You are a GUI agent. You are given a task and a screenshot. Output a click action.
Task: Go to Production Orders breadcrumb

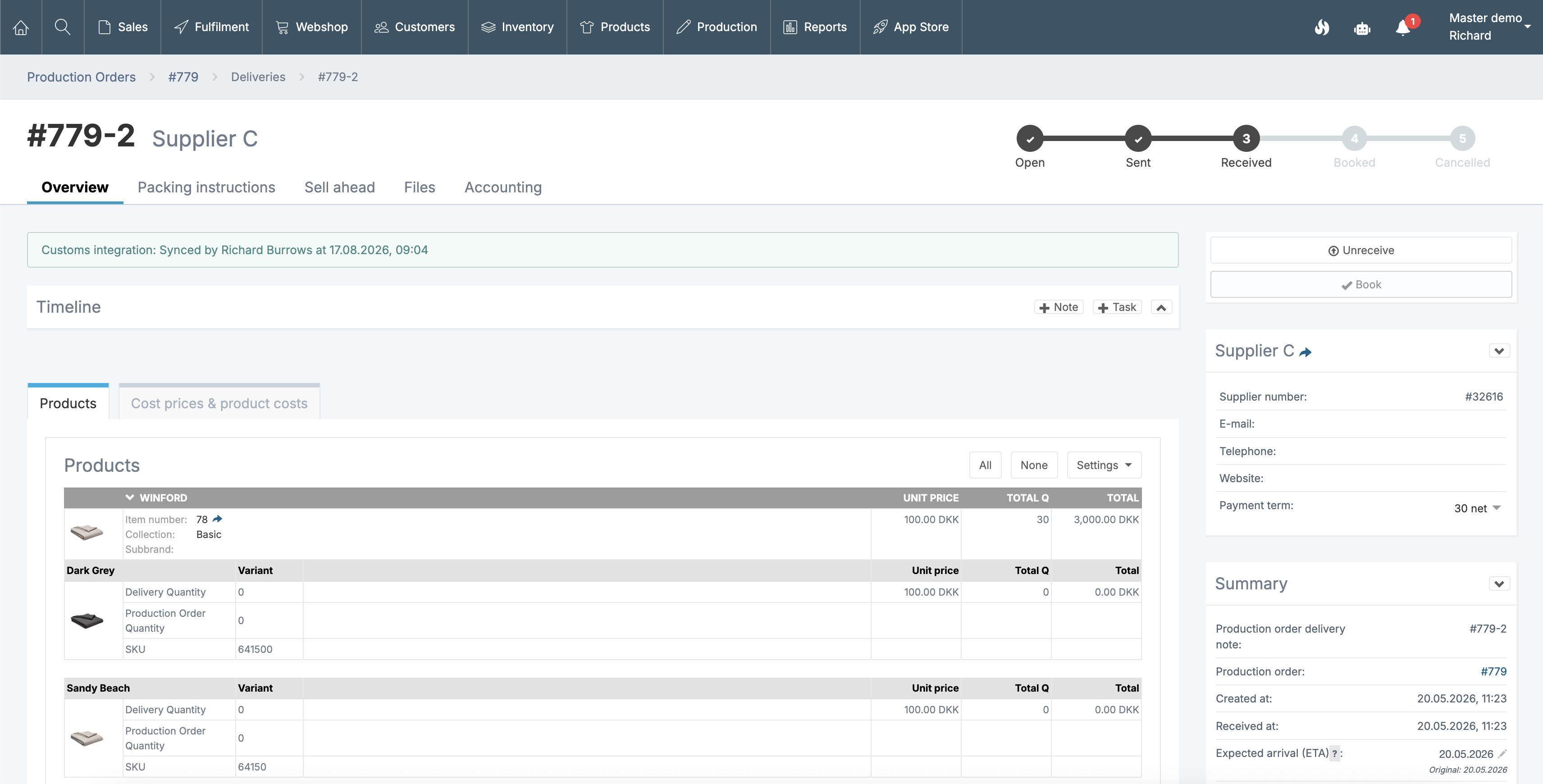click(x=82, y=77)
